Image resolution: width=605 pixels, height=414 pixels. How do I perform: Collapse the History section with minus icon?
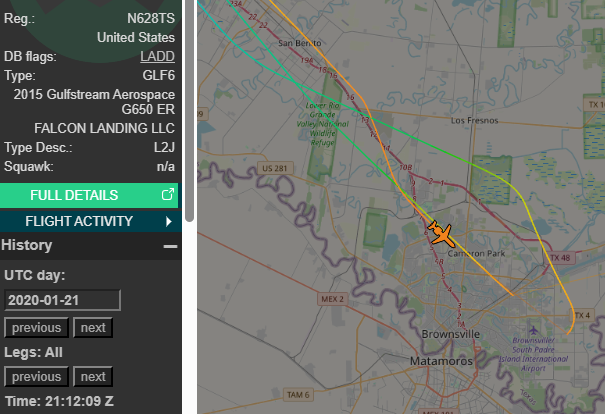(170, 246)
